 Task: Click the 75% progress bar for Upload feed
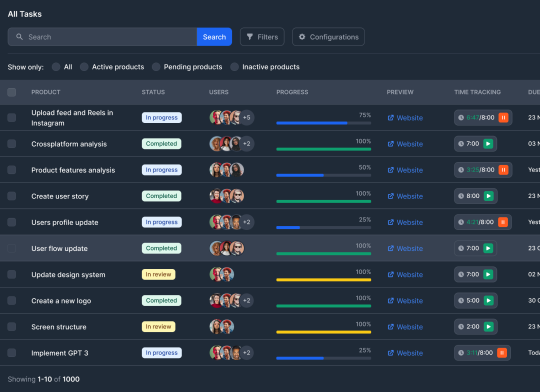click(324, 123)
